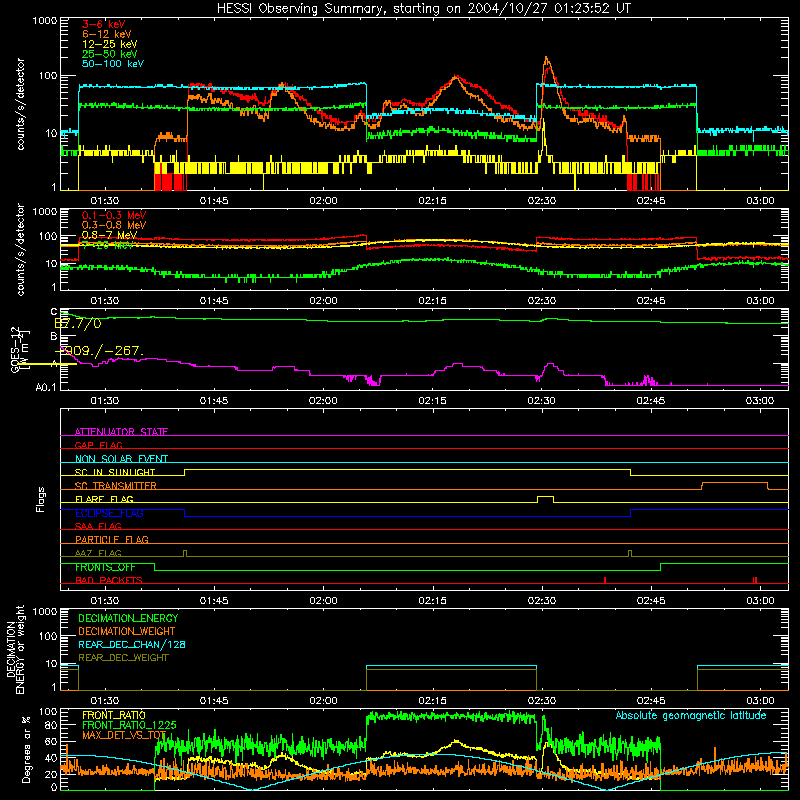Click the yellow FRONT_RATIO legend label

click(x=114, y=715)
